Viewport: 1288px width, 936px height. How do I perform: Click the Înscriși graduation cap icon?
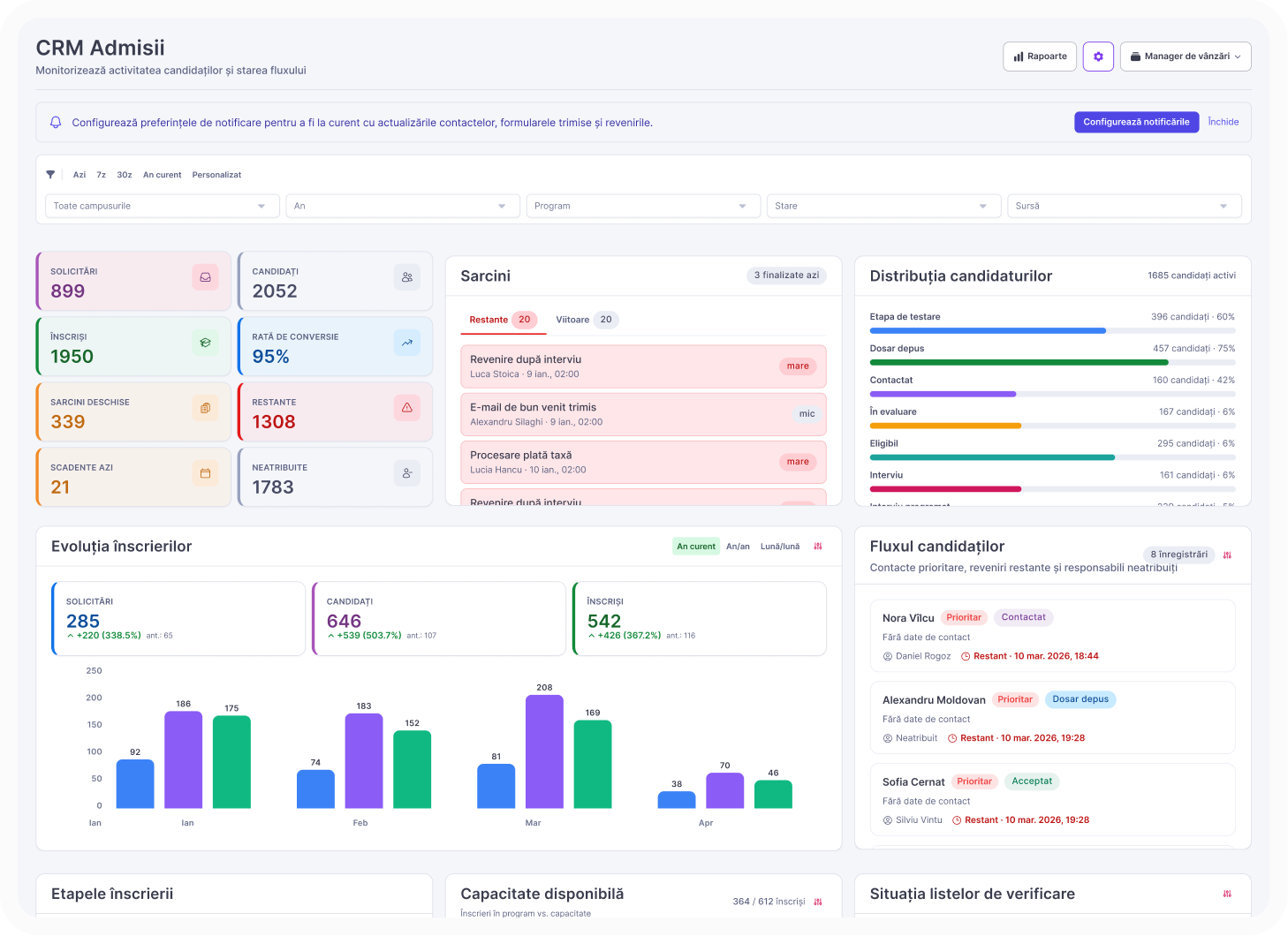pos(205,343)
